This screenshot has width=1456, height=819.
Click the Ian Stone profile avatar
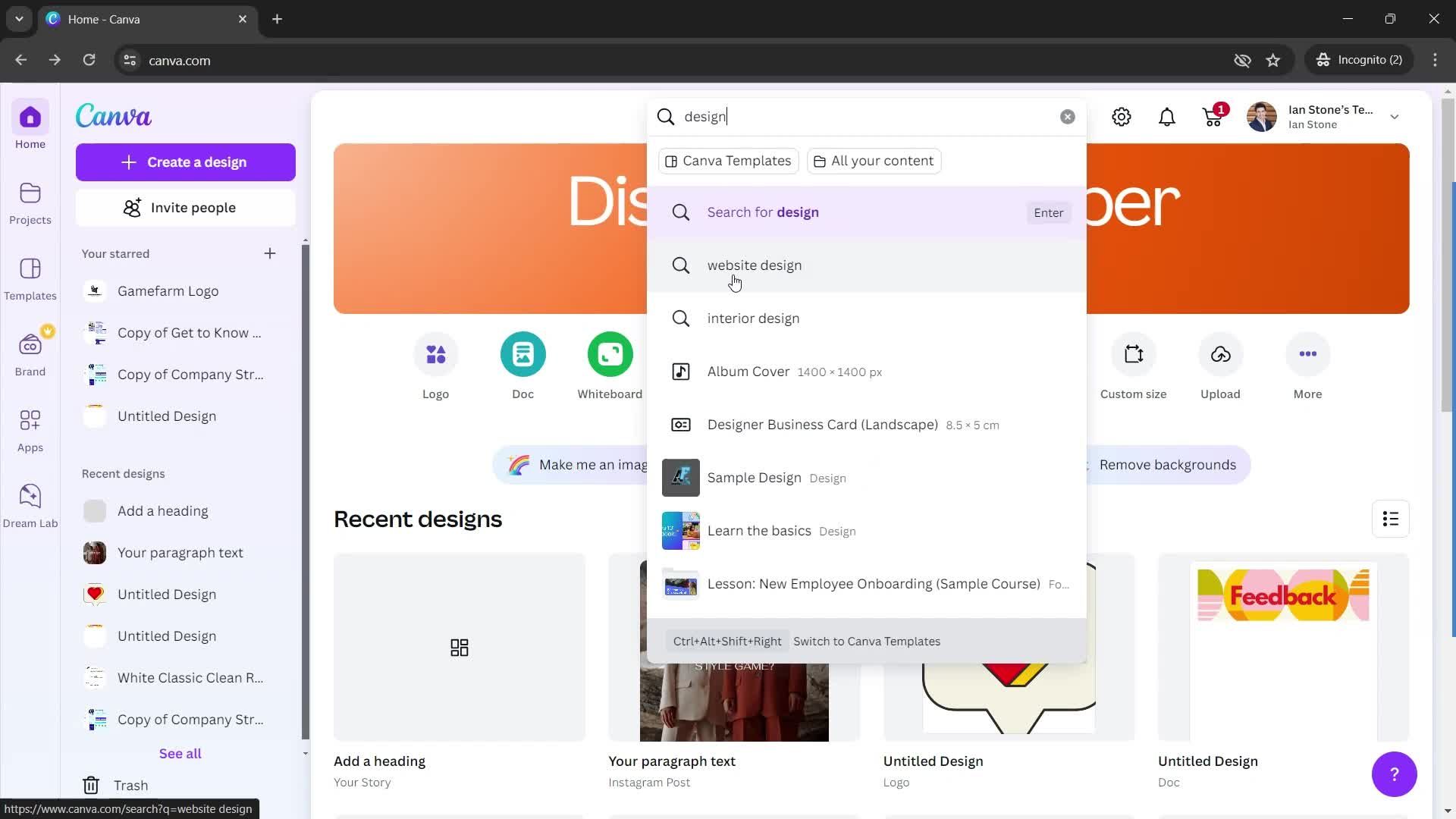pos(1262,117)
